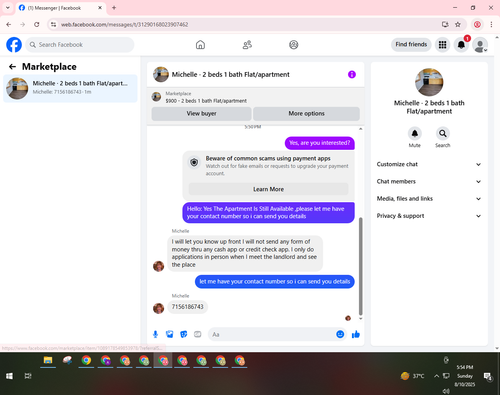This screenshot has height=395, width=500.
Task: Expand Chat members section
Action: [429, 182]
